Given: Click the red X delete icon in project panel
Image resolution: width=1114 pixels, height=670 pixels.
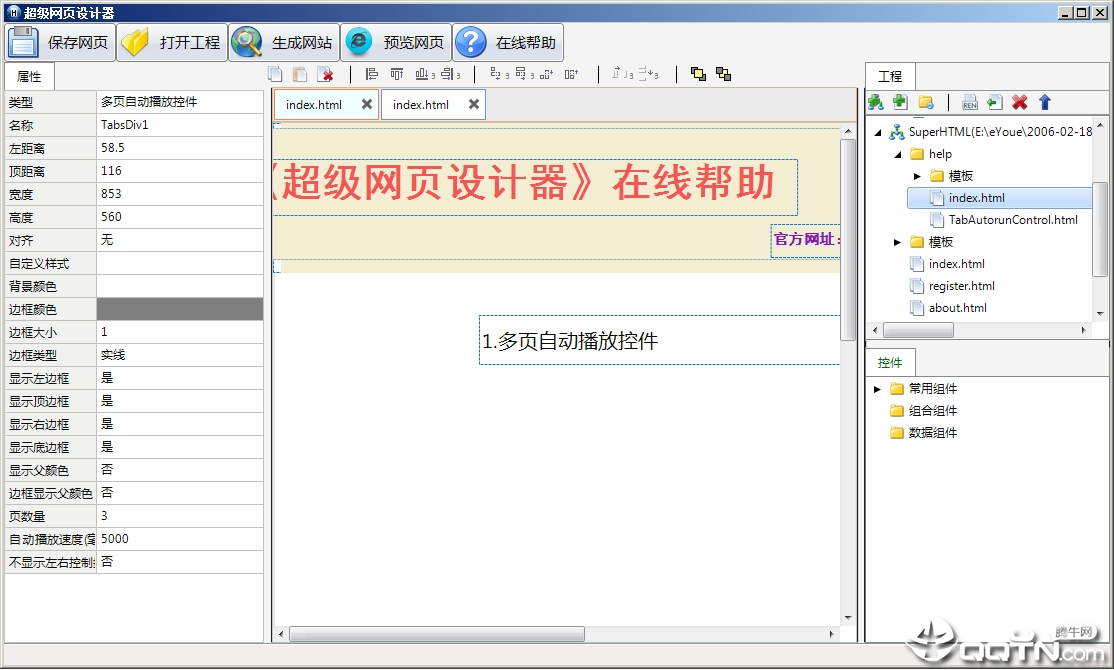Looking at the screenshot, I should (1020, 102).
